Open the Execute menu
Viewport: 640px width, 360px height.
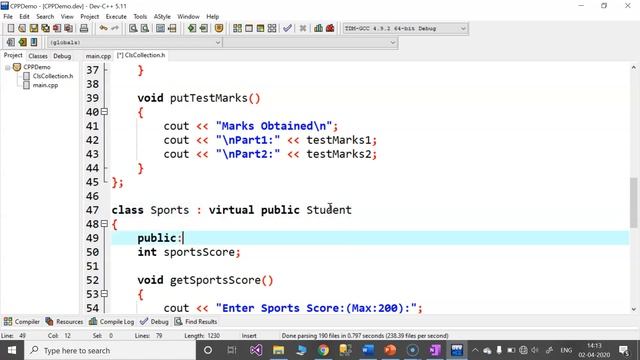pyautogui.click(x=116, y=17)
